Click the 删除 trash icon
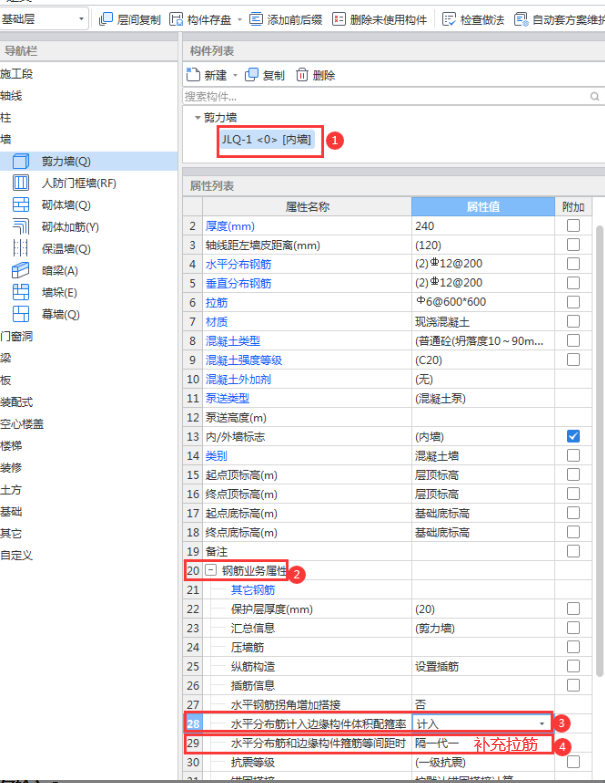This screenshot has height=783, width=605. [x=302, y=75]
